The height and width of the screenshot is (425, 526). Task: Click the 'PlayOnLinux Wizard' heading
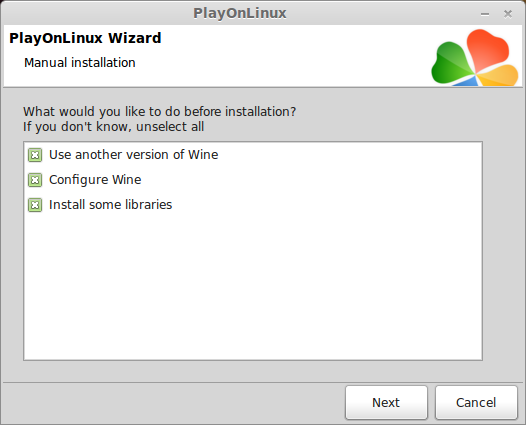tap(85, 38)
